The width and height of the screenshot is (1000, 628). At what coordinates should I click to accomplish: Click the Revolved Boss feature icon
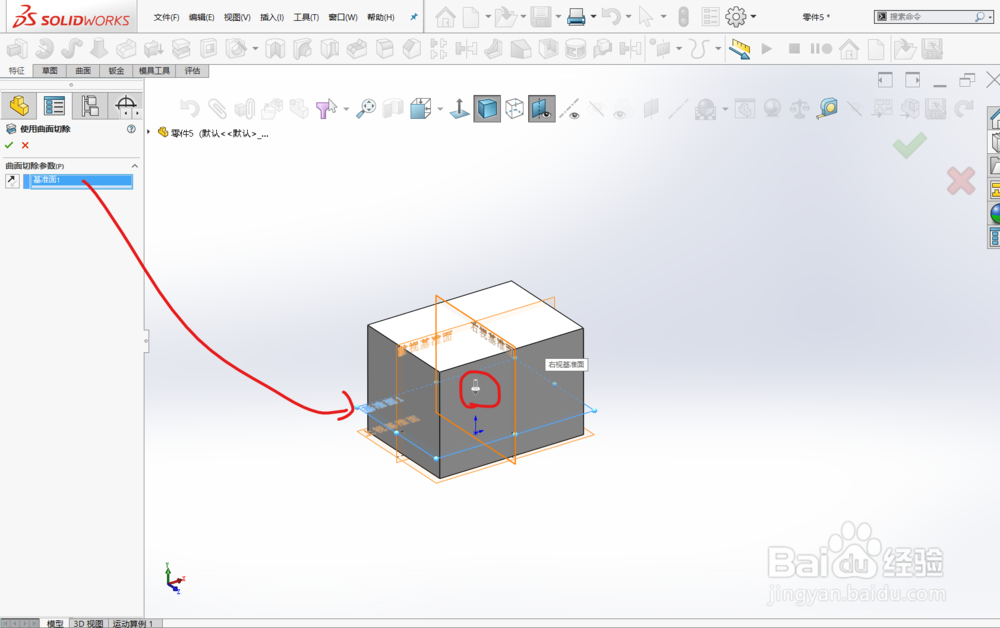coord(45,48)
